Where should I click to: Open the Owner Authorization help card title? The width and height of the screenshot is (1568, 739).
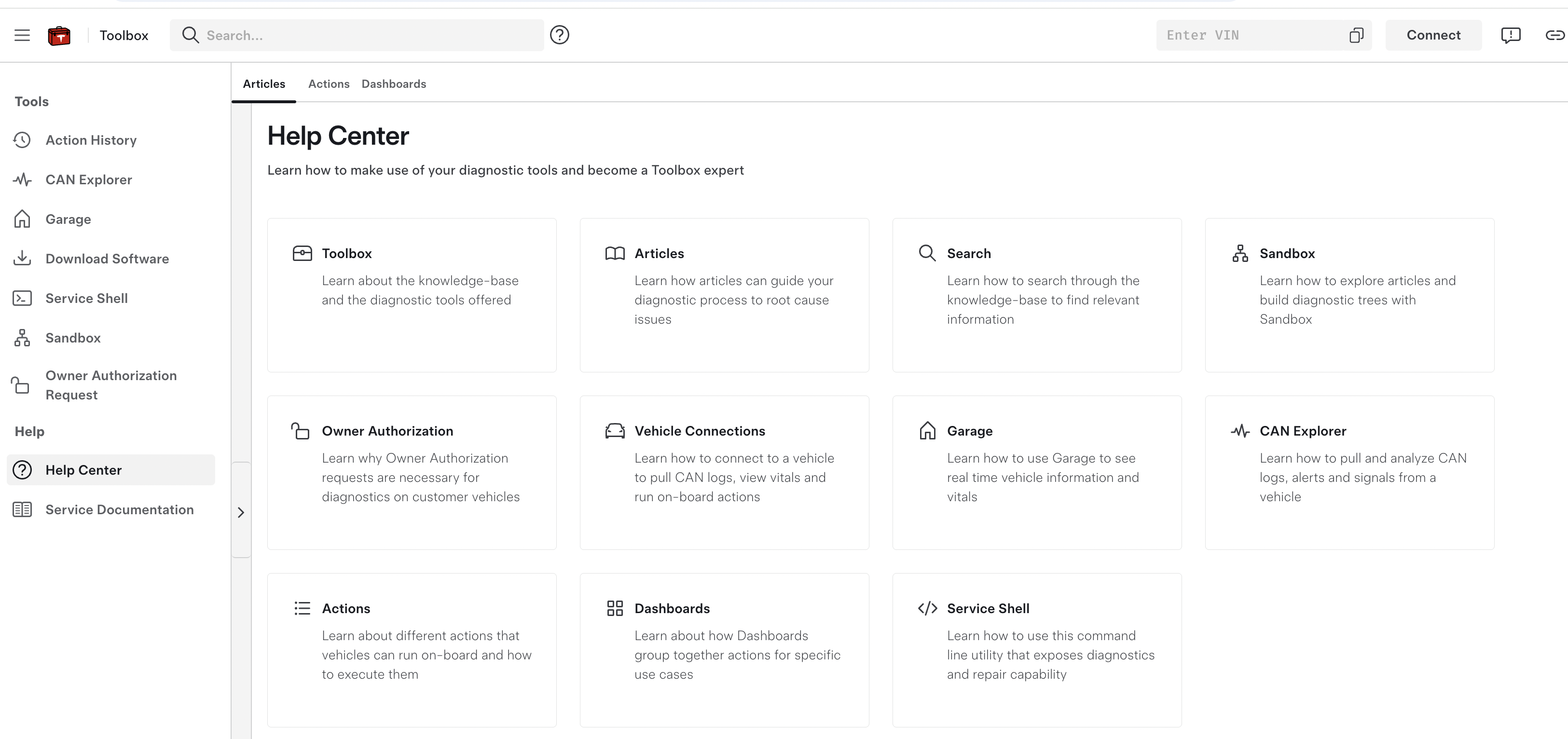(387, 431)
